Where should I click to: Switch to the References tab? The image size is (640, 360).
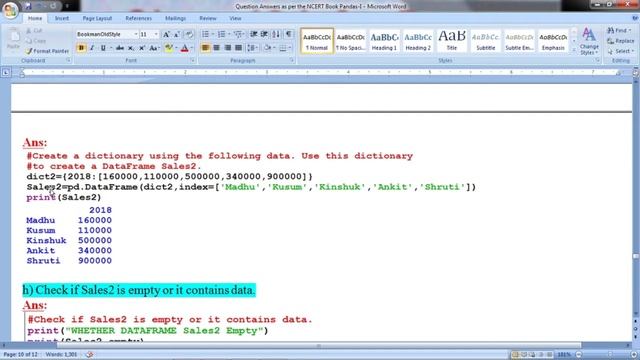(x=138, y=18)
